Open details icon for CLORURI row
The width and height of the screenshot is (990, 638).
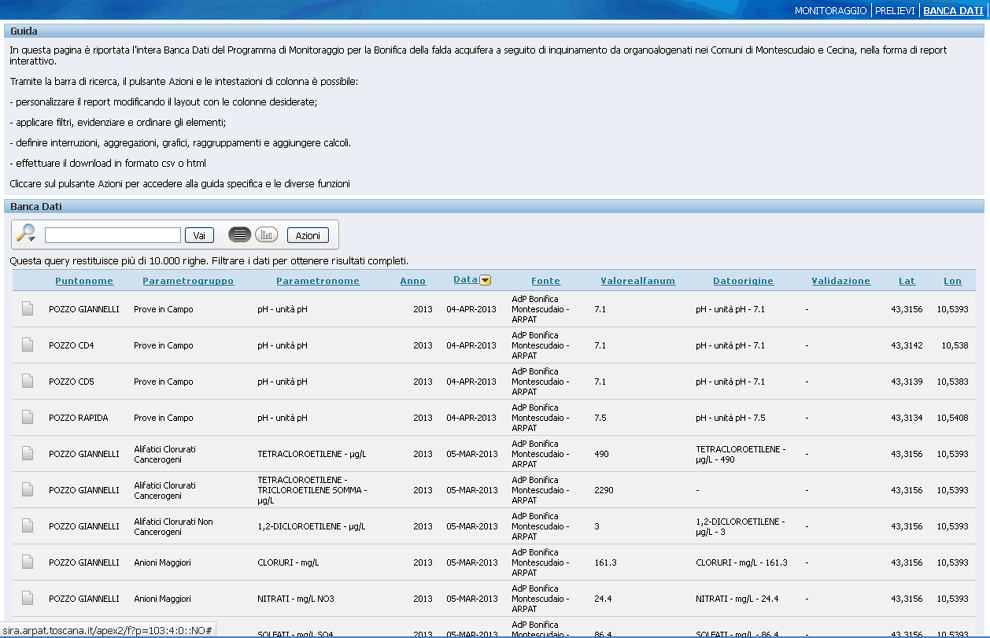pyautogui.click(x=28, y=562)
